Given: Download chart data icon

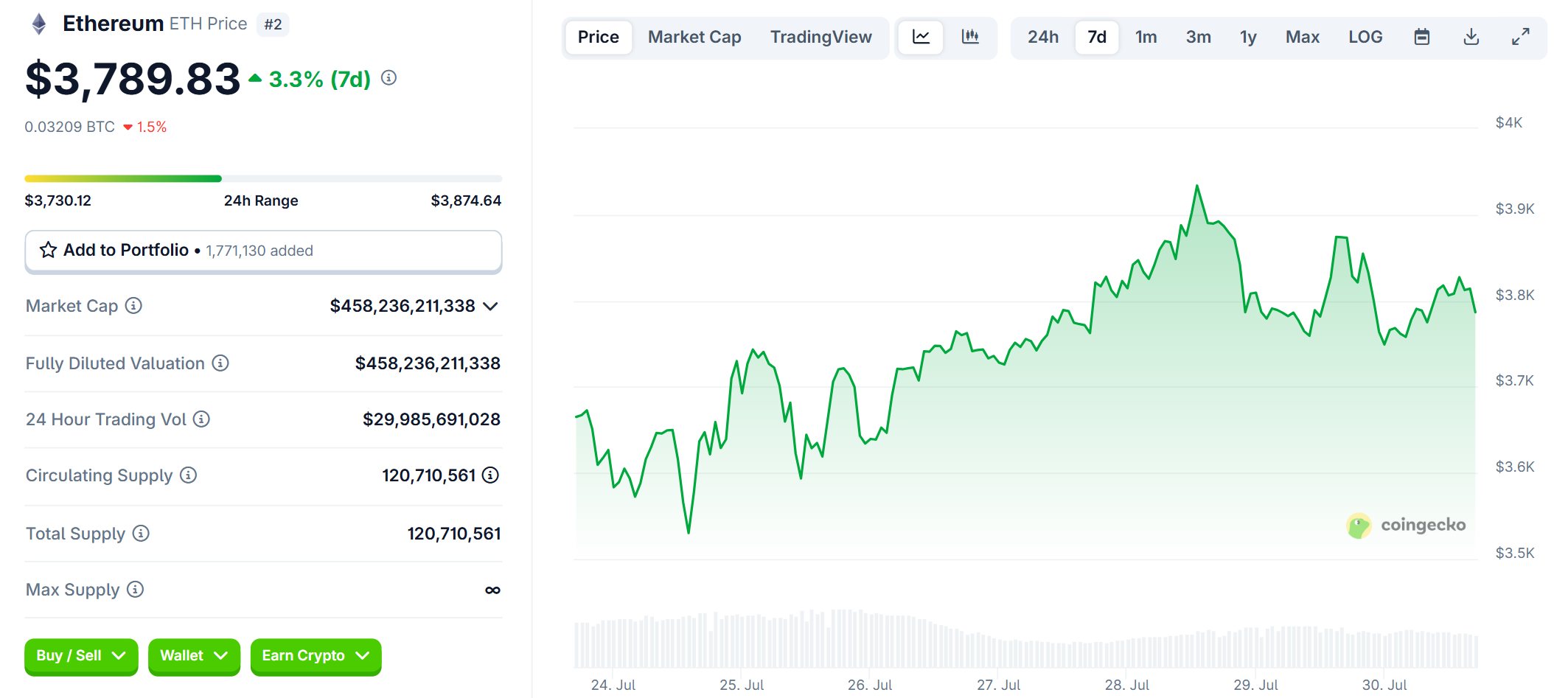Looking at the screenshot, I should point(1471,37).
